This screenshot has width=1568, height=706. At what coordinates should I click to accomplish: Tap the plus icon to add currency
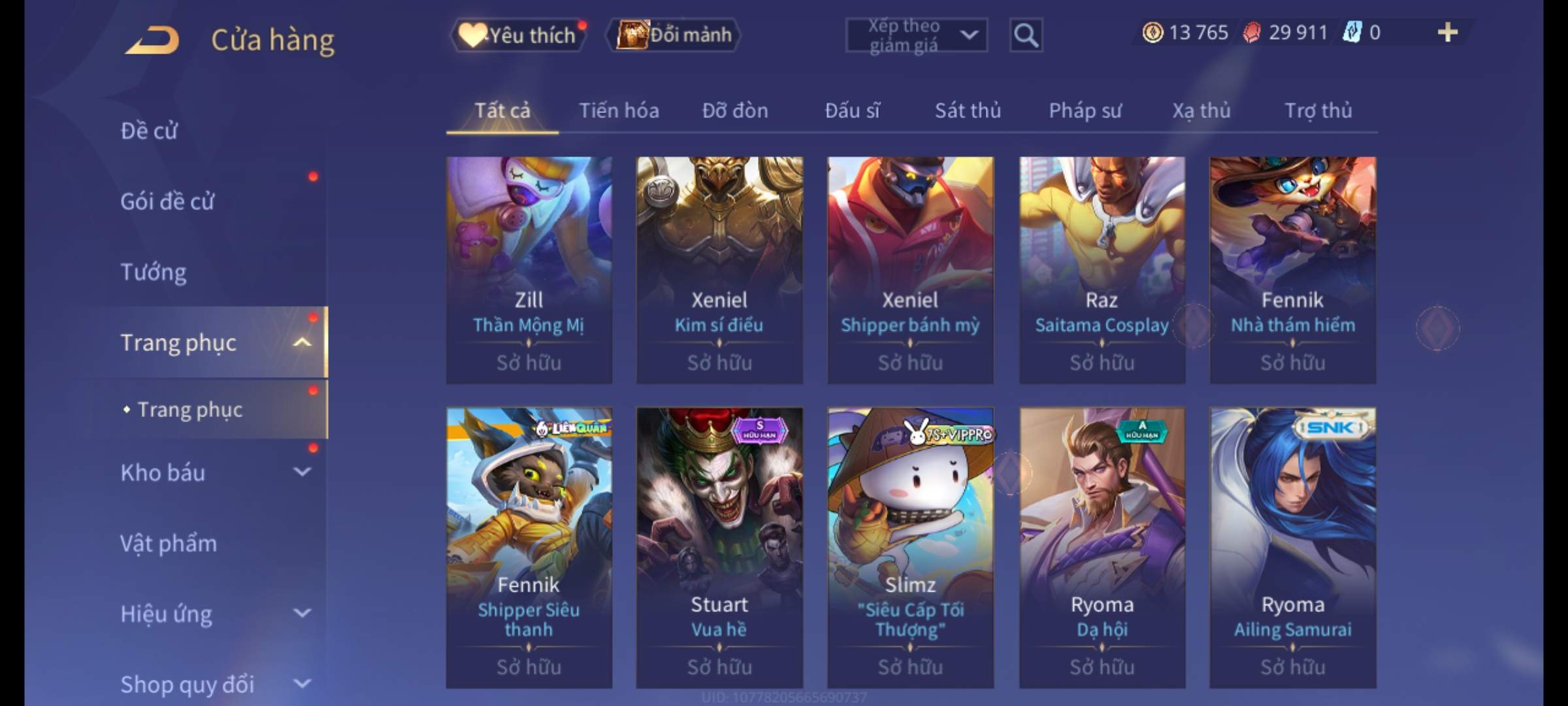(1447, 33)
